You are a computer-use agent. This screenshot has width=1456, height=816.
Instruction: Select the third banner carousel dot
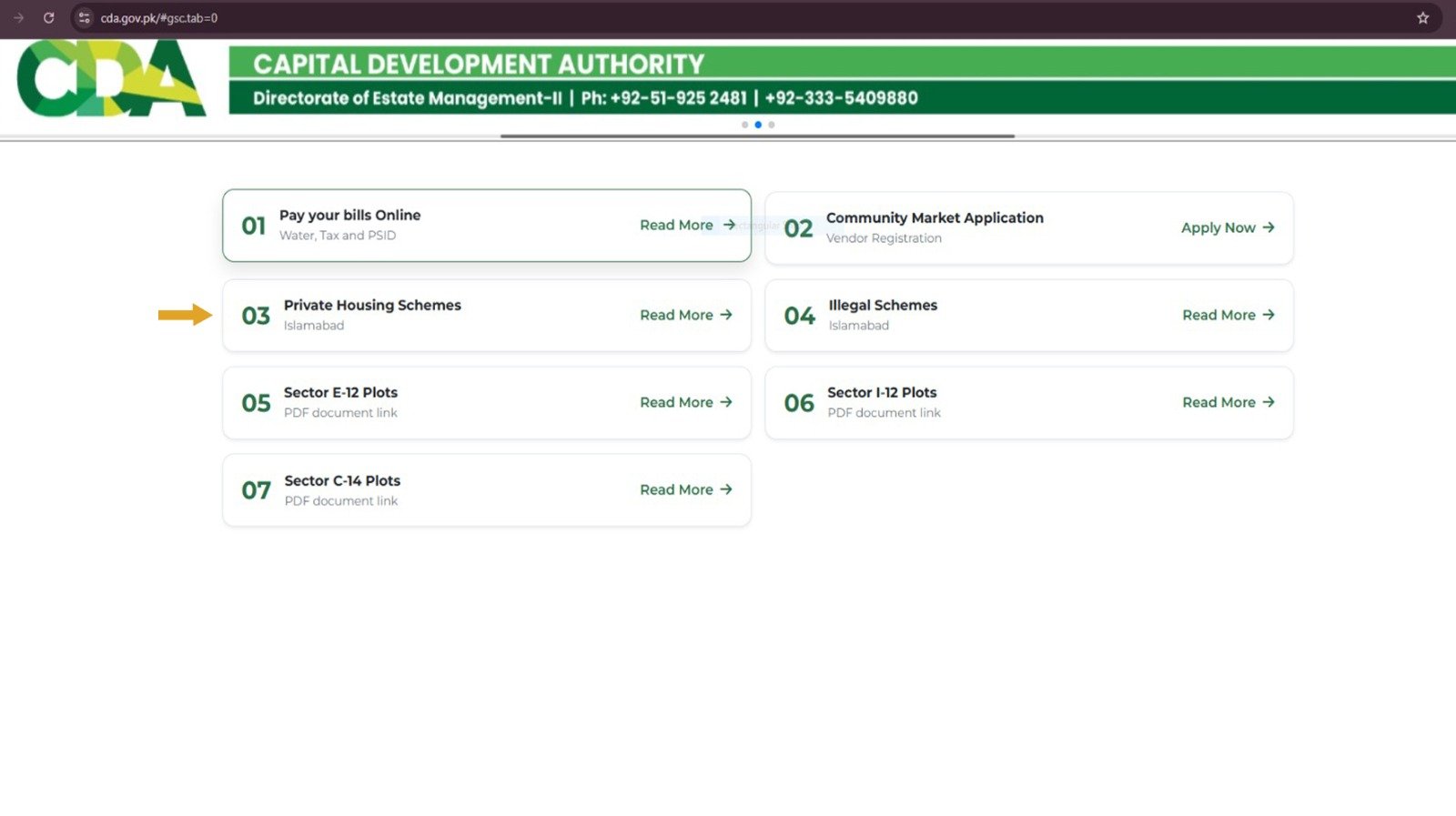[772, 125]
